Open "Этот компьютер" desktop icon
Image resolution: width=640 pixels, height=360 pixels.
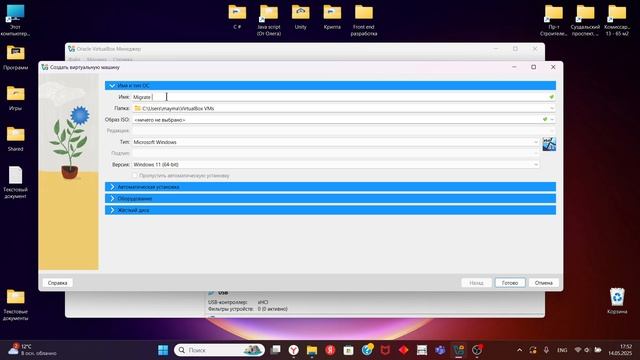pyautogui.click(x=15, y=20)
